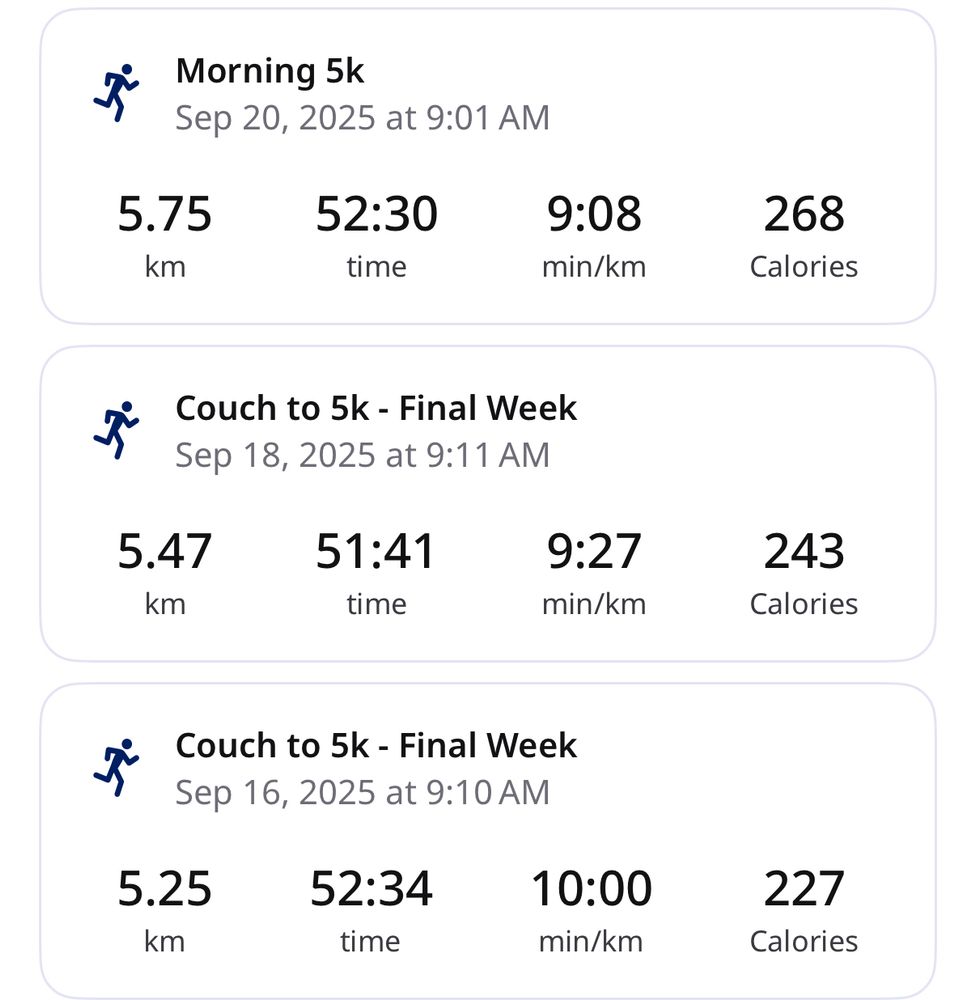The width and height of the screenshot is (976, 1000).
Task: Select the Sep 16, 2025 at 9:10 AM date
Action: tap(362, 793)
